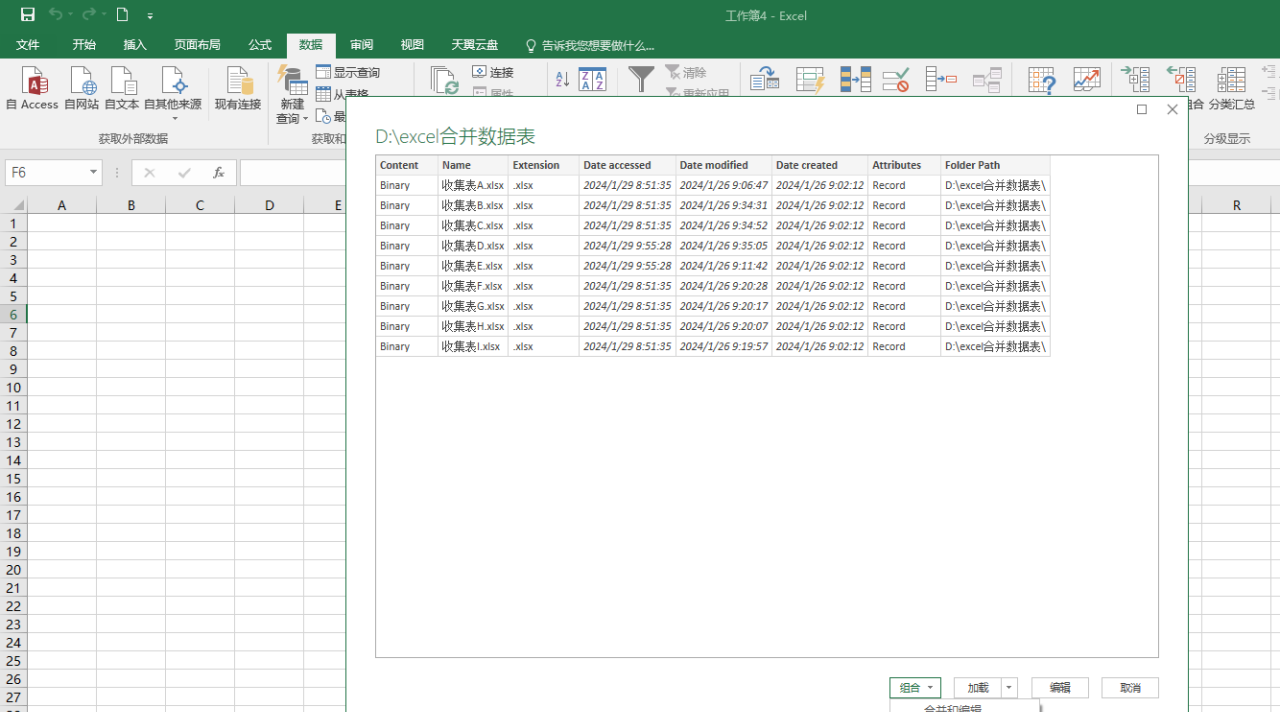Open the dropdown arrow beside 加载
Viewport: 1280px width, 712px height.
(1009, 688)
